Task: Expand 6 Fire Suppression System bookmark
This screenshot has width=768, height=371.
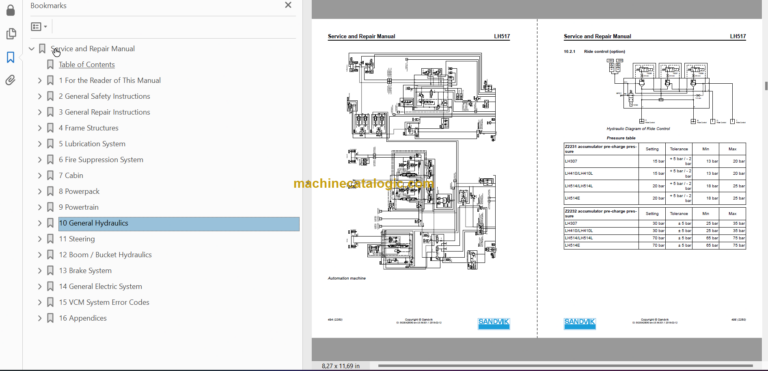Action: pyautogui.click(x=40, y=159)
